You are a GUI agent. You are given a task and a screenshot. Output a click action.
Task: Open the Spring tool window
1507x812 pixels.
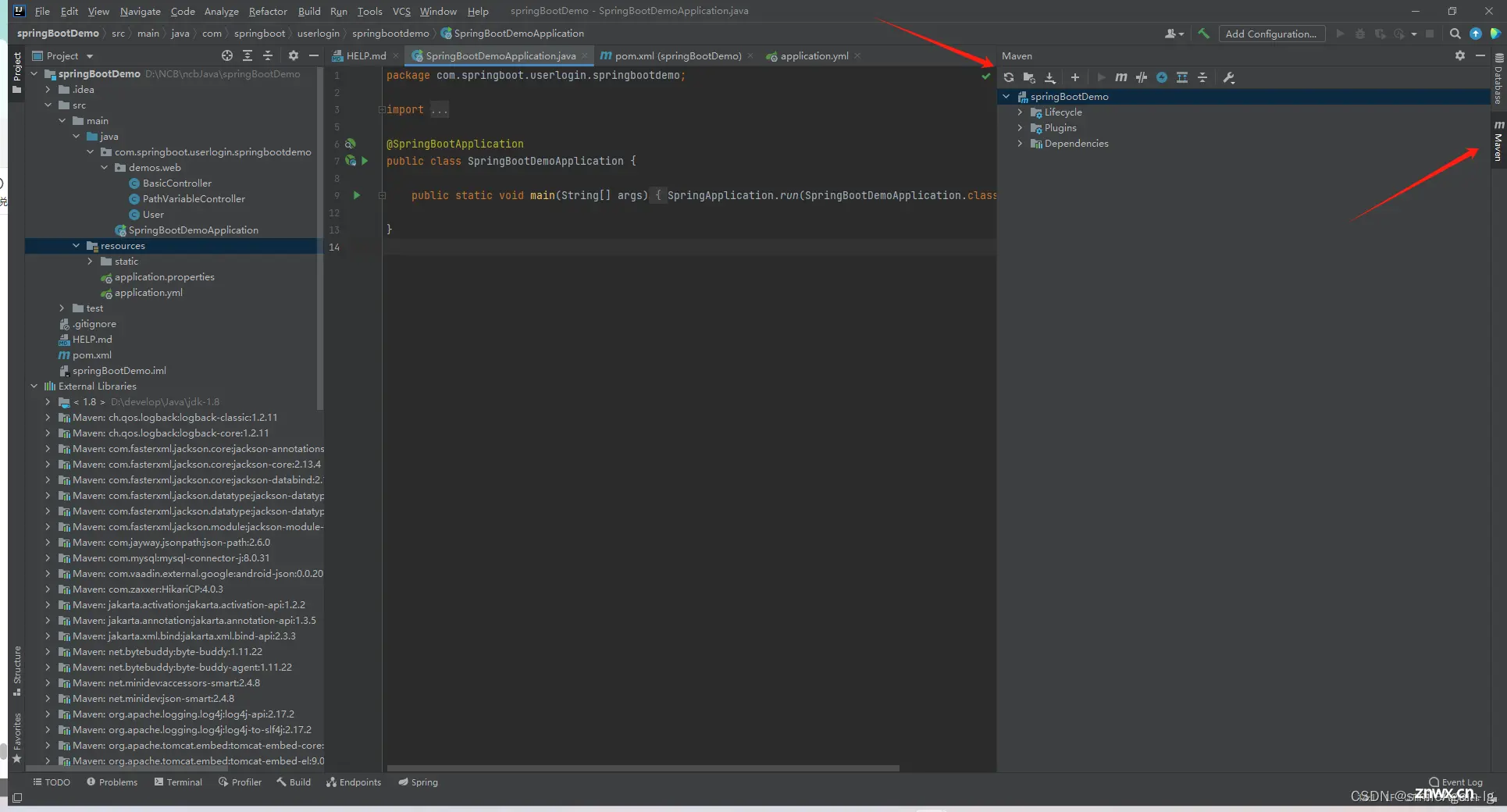(x=418, y=782)
